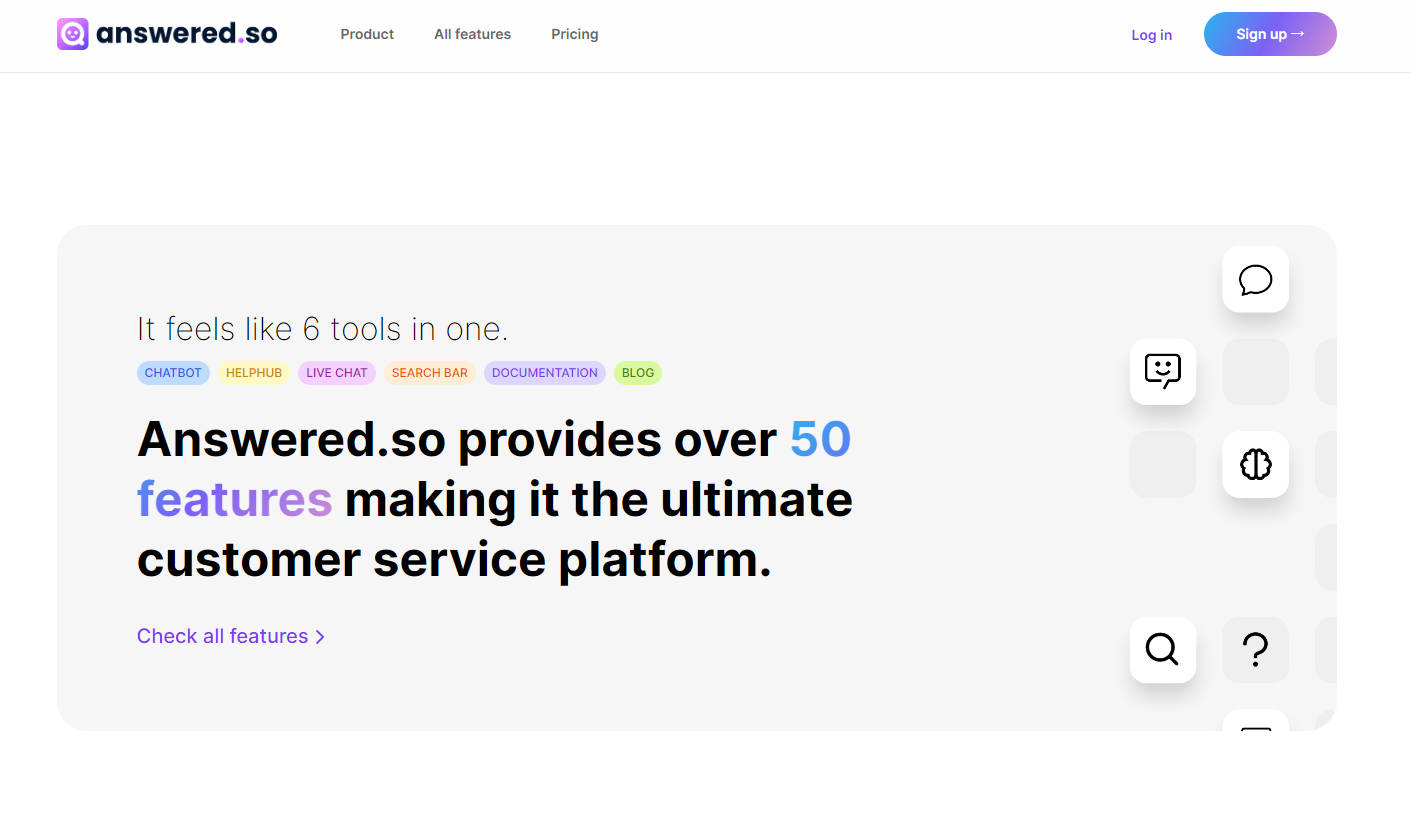Click the Log in link
The image size is (1411, 829).
[x=1151, y=35]
